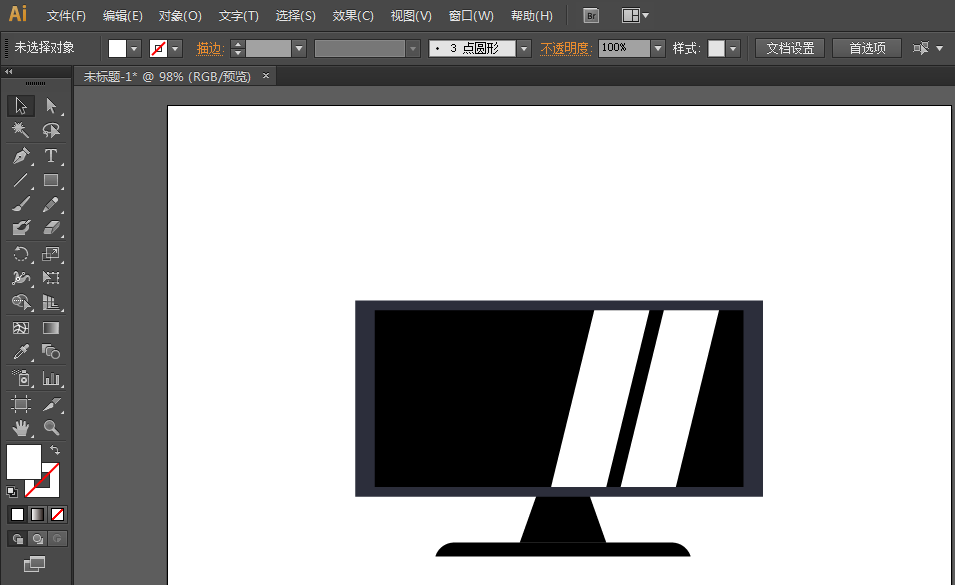Open the 效果(C) menu
This screenshot has height=585, width=955.
pos(353,16)
